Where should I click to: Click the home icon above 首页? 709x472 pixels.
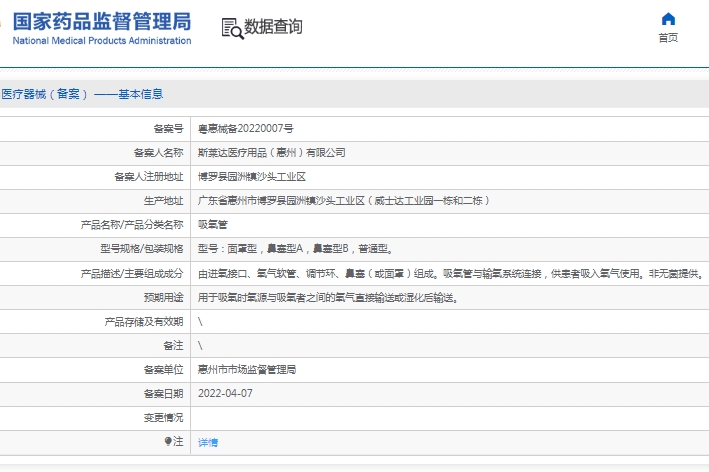(x=668, y=19)
